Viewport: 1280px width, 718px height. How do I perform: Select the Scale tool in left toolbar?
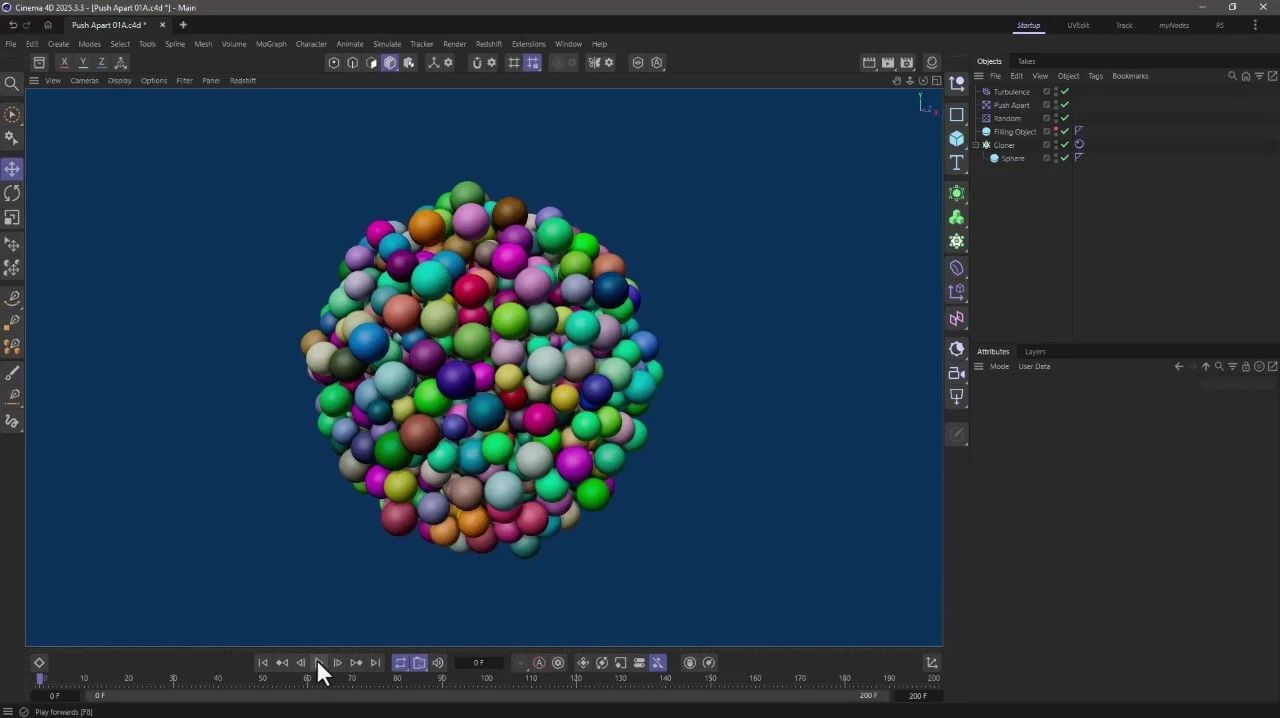(x=12, y=217)
